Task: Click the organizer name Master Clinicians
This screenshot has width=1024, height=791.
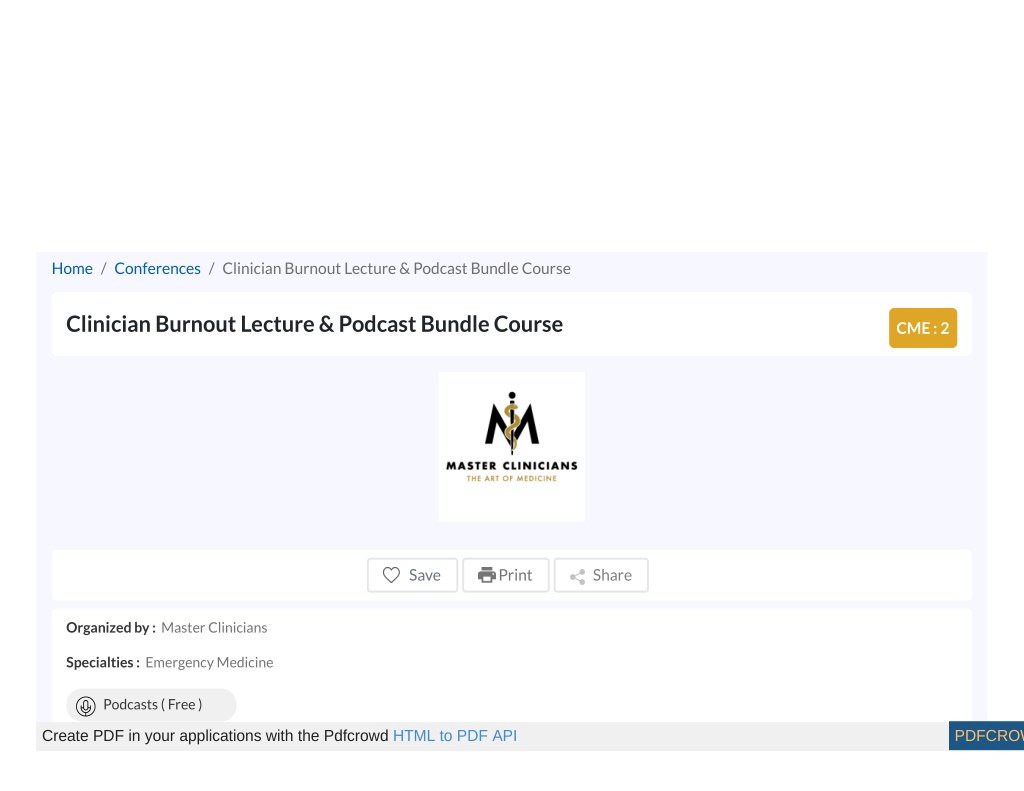Action: (214, 628)
